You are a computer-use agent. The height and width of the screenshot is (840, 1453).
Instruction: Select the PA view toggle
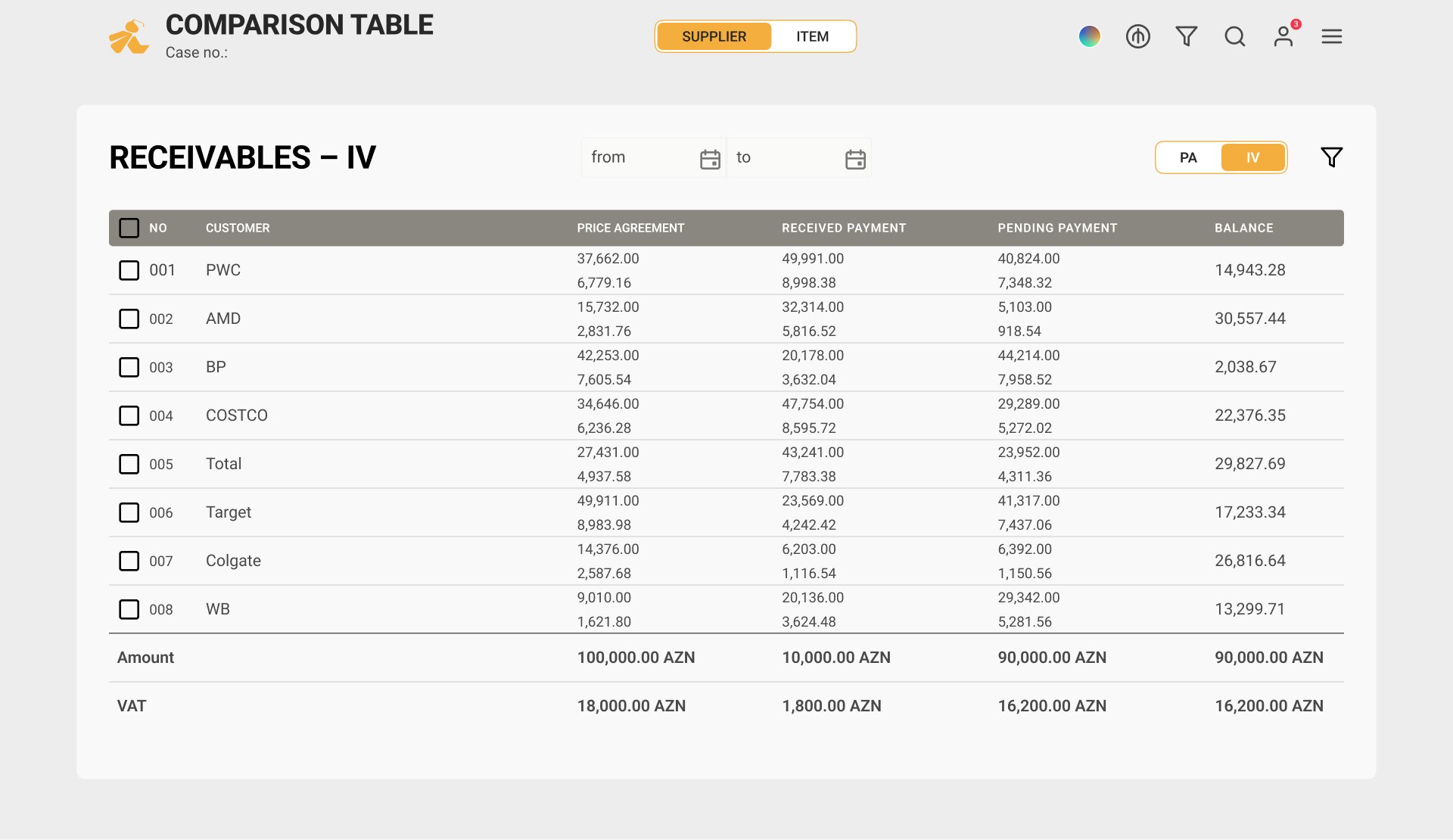point(1188,157)
